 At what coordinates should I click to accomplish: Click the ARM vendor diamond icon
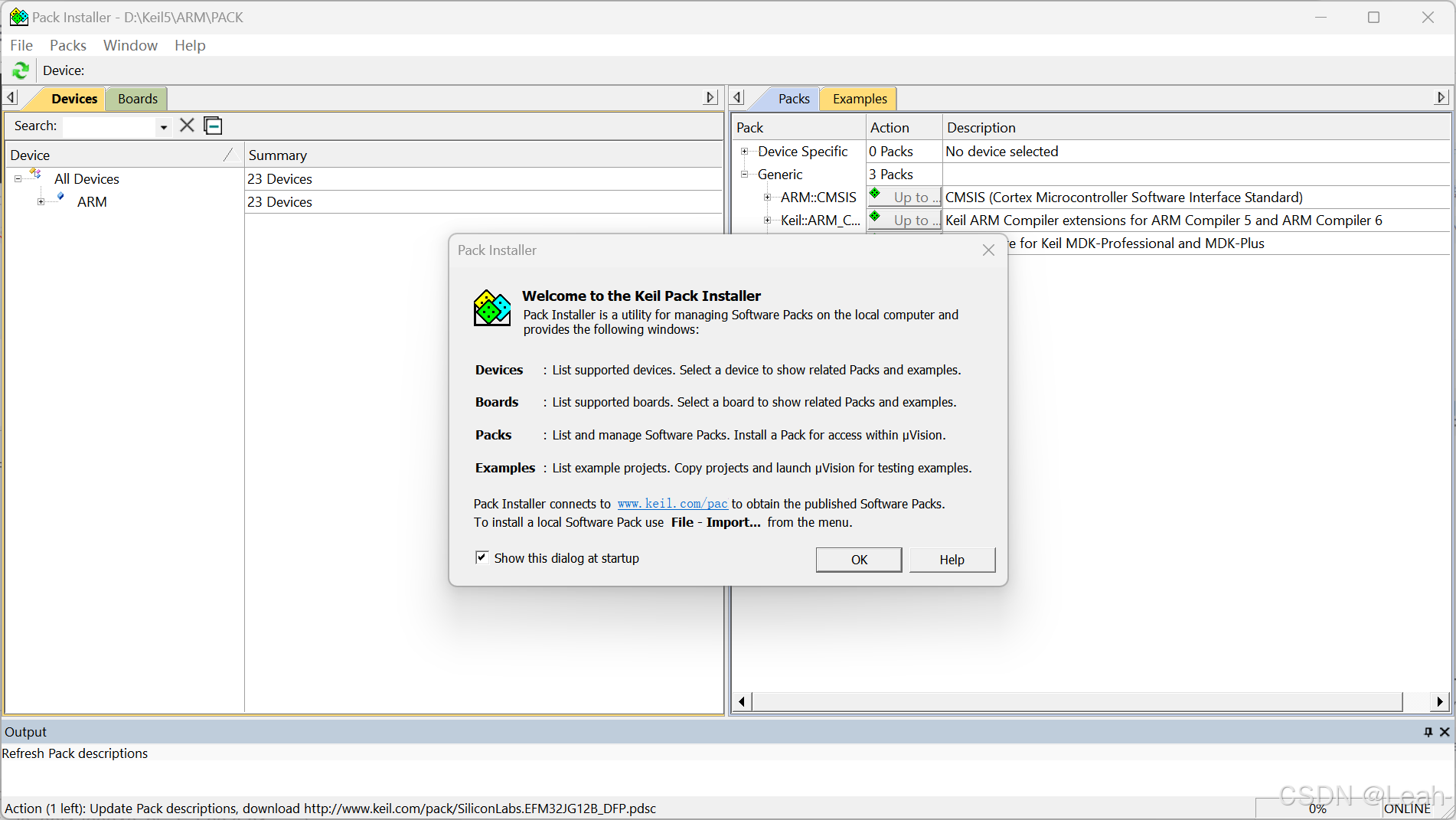[60, 197]
